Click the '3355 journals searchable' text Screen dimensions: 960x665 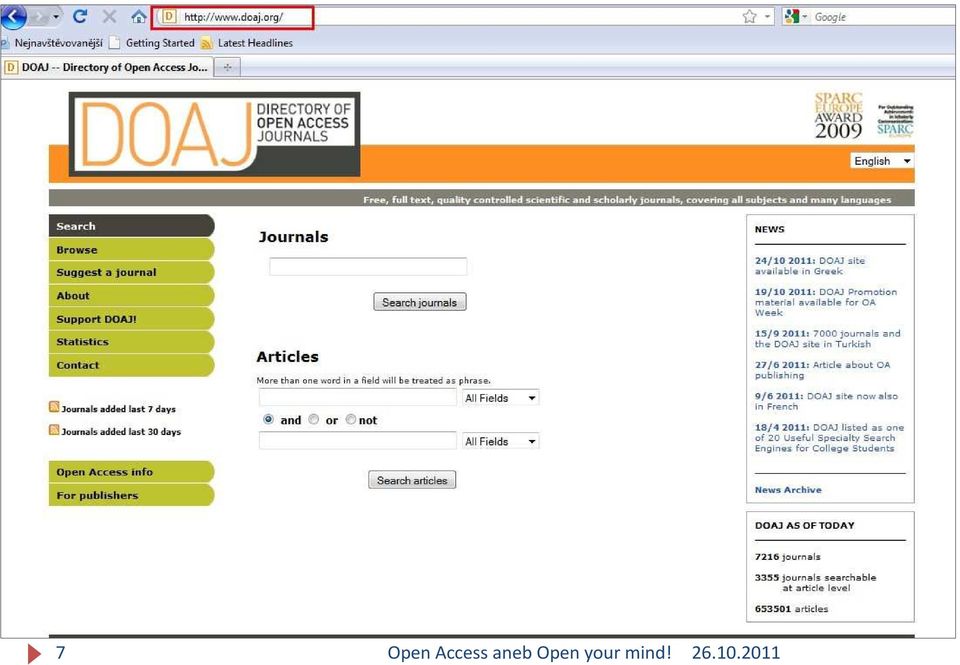click(816, 582)
